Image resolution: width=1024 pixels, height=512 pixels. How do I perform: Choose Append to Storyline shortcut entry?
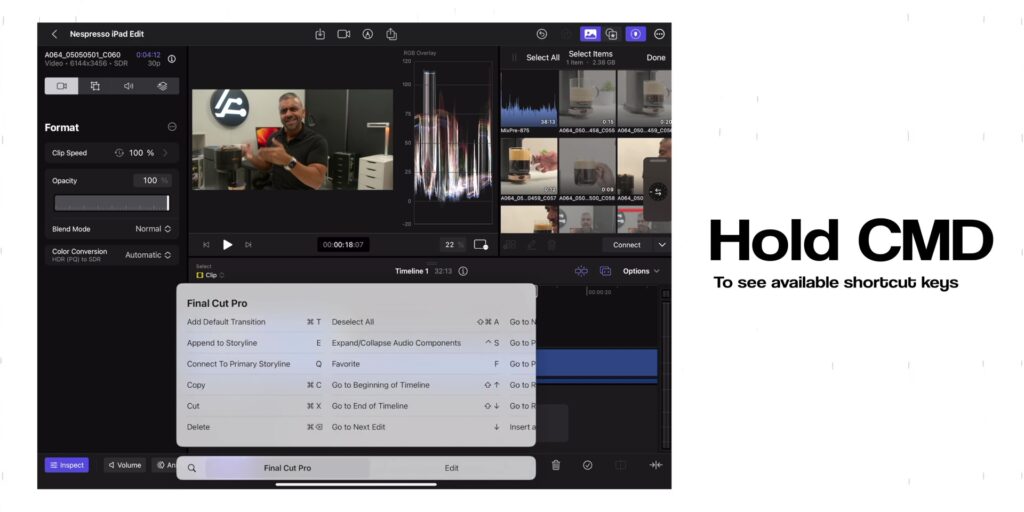click(x=254, y=343)
